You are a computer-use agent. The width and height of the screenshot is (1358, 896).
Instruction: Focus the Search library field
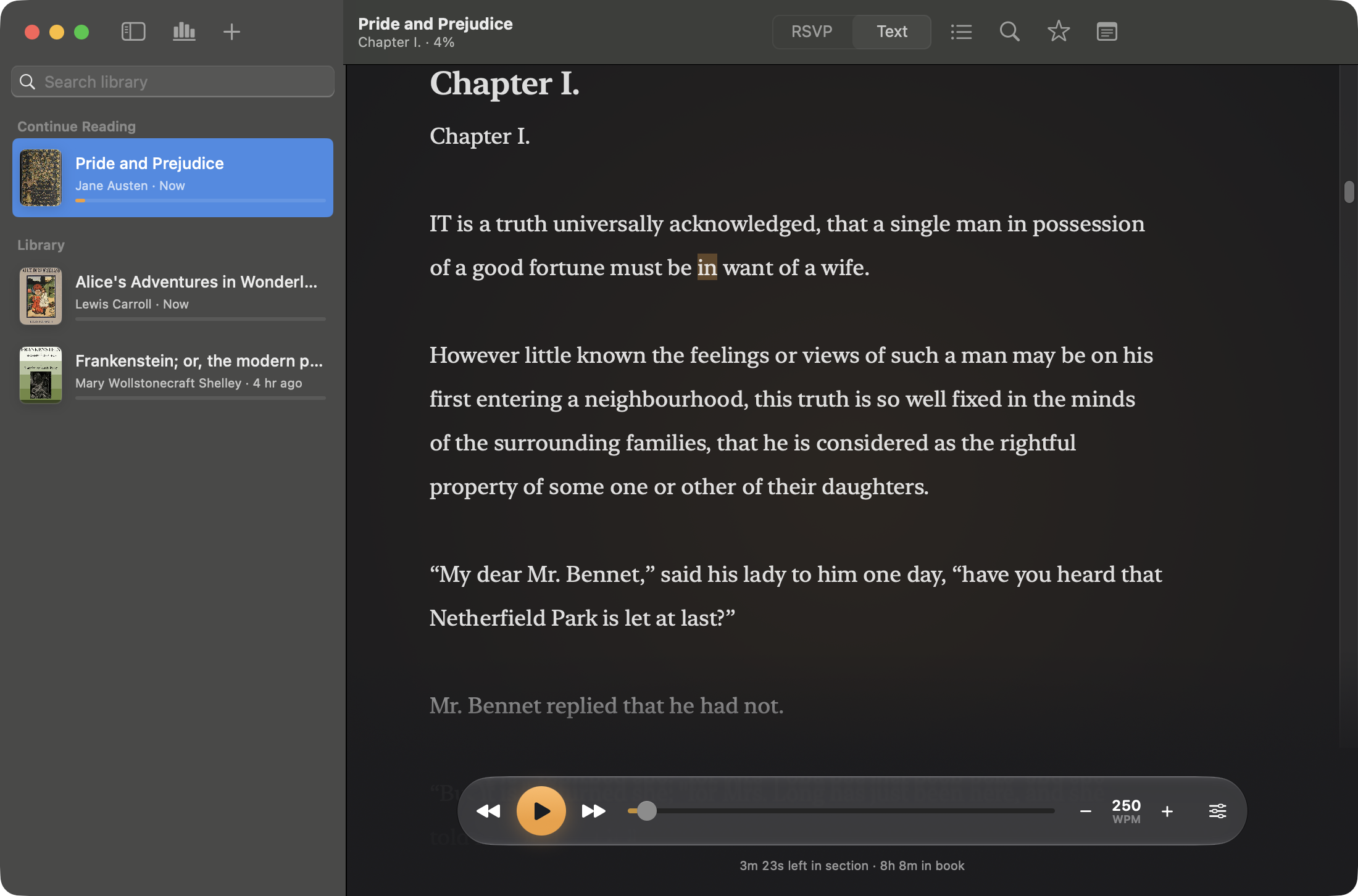173,81
